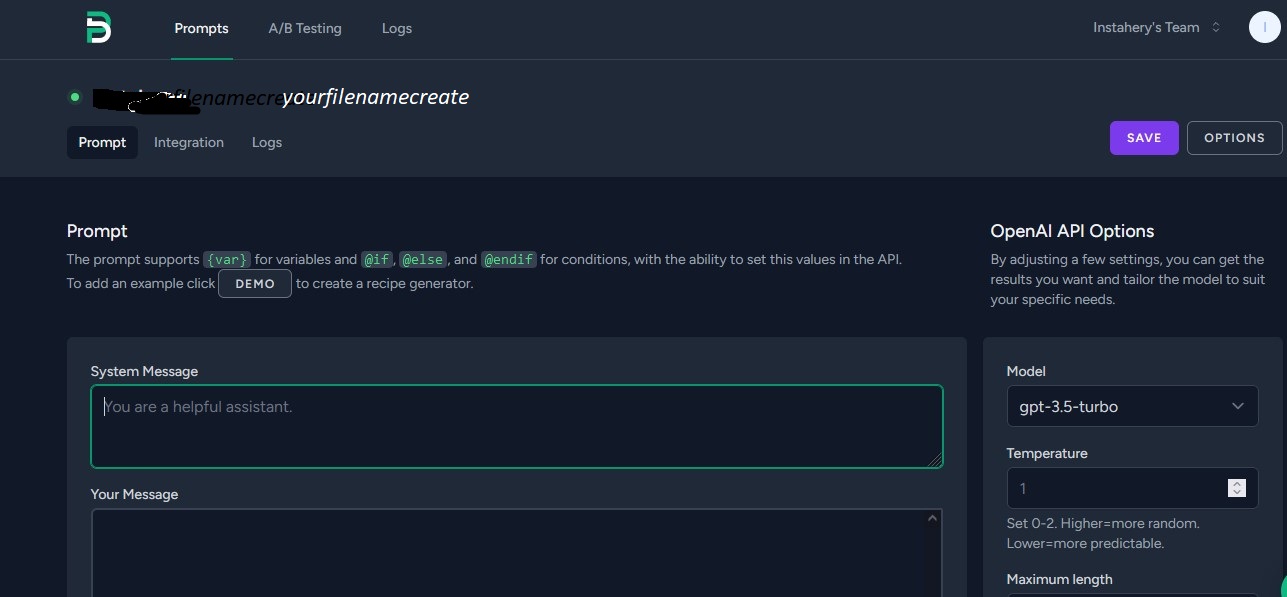Focus the System Message text area
Screen dimensions: 1287x597
(x=516, y=427)
